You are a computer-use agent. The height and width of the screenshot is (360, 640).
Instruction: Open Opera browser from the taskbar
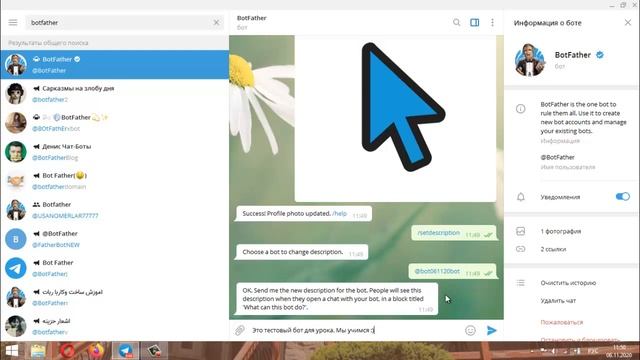click(67, 351)
